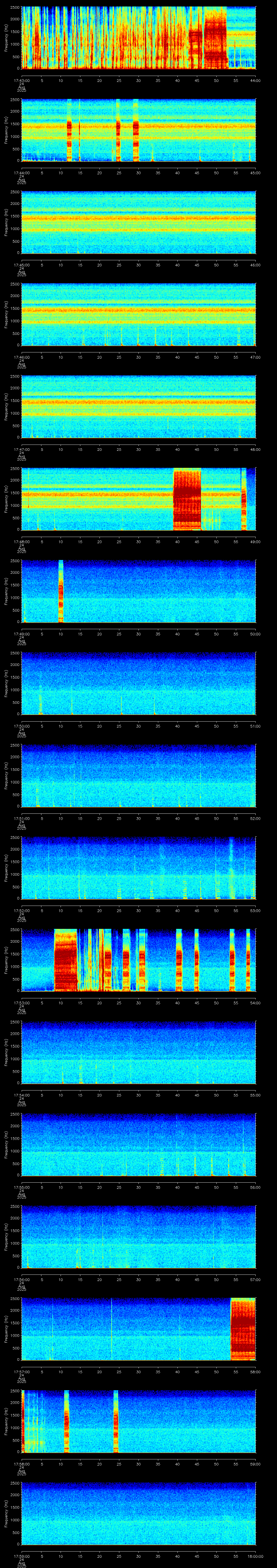
Task: Click the 17:47:00 start time label
Action: pos(22,449)
